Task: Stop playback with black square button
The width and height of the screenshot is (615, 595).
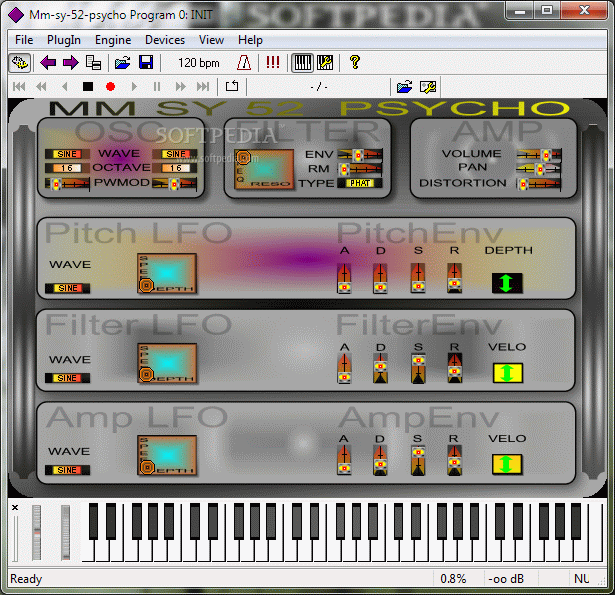Action: point(88,87)
